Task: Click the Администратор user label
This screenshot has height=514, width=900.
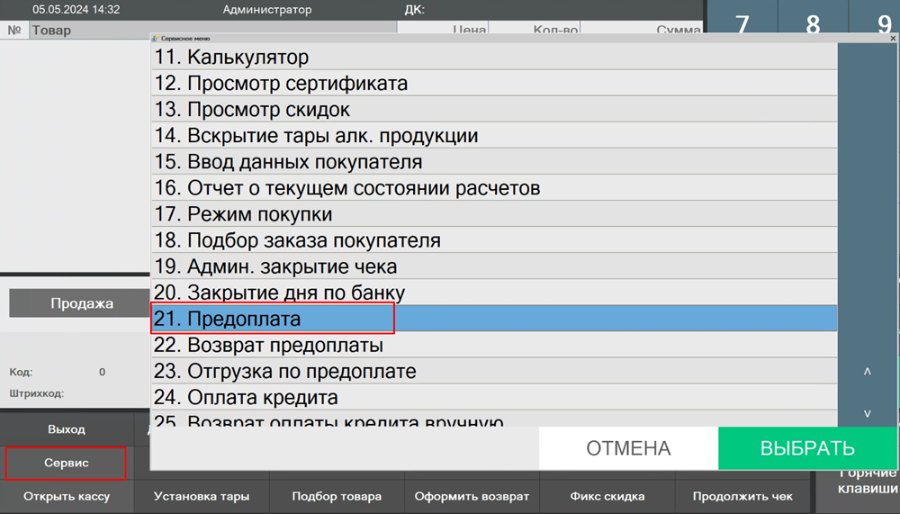Action: tap(267, 10)
